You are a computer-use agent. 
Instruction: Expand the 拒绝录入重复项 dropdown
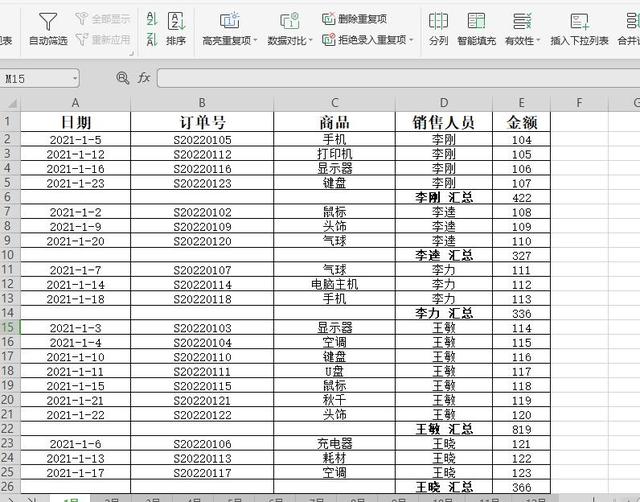click(x=411, y=40)
